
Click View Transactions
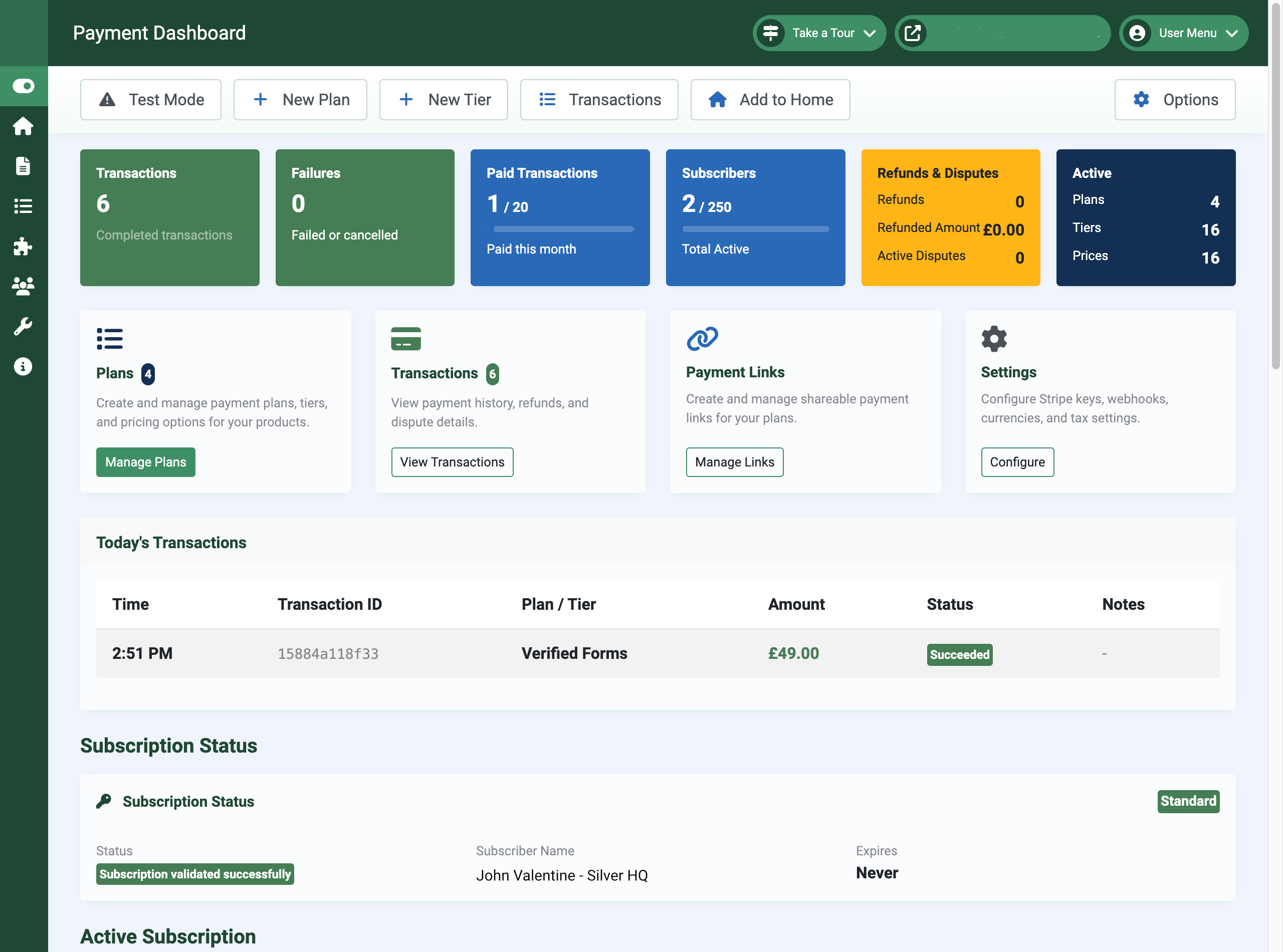click(x=452, y=461)
